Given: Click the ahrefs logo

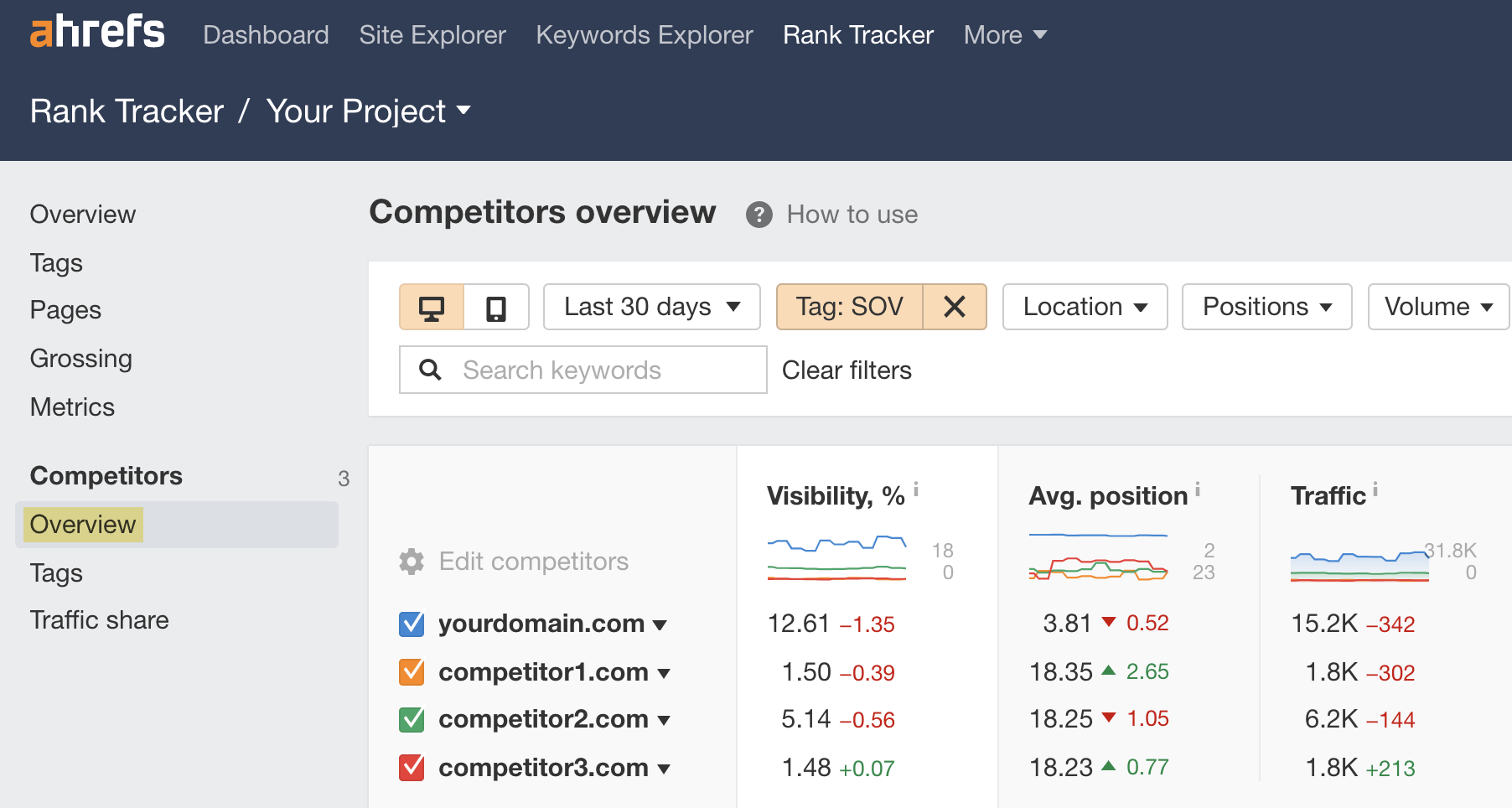Looking at the screenshot, I should click(x=96, y=32).
